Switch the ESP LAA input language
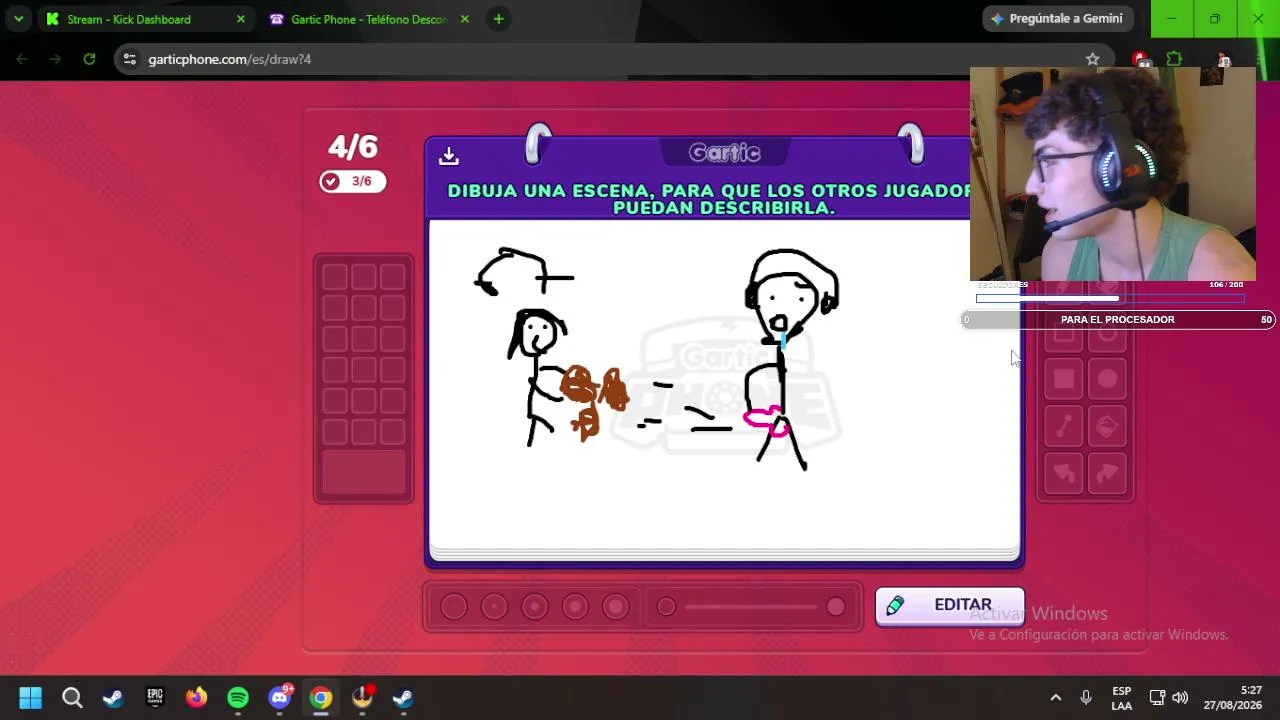The image size is (1280, 720). [1122, 698]
